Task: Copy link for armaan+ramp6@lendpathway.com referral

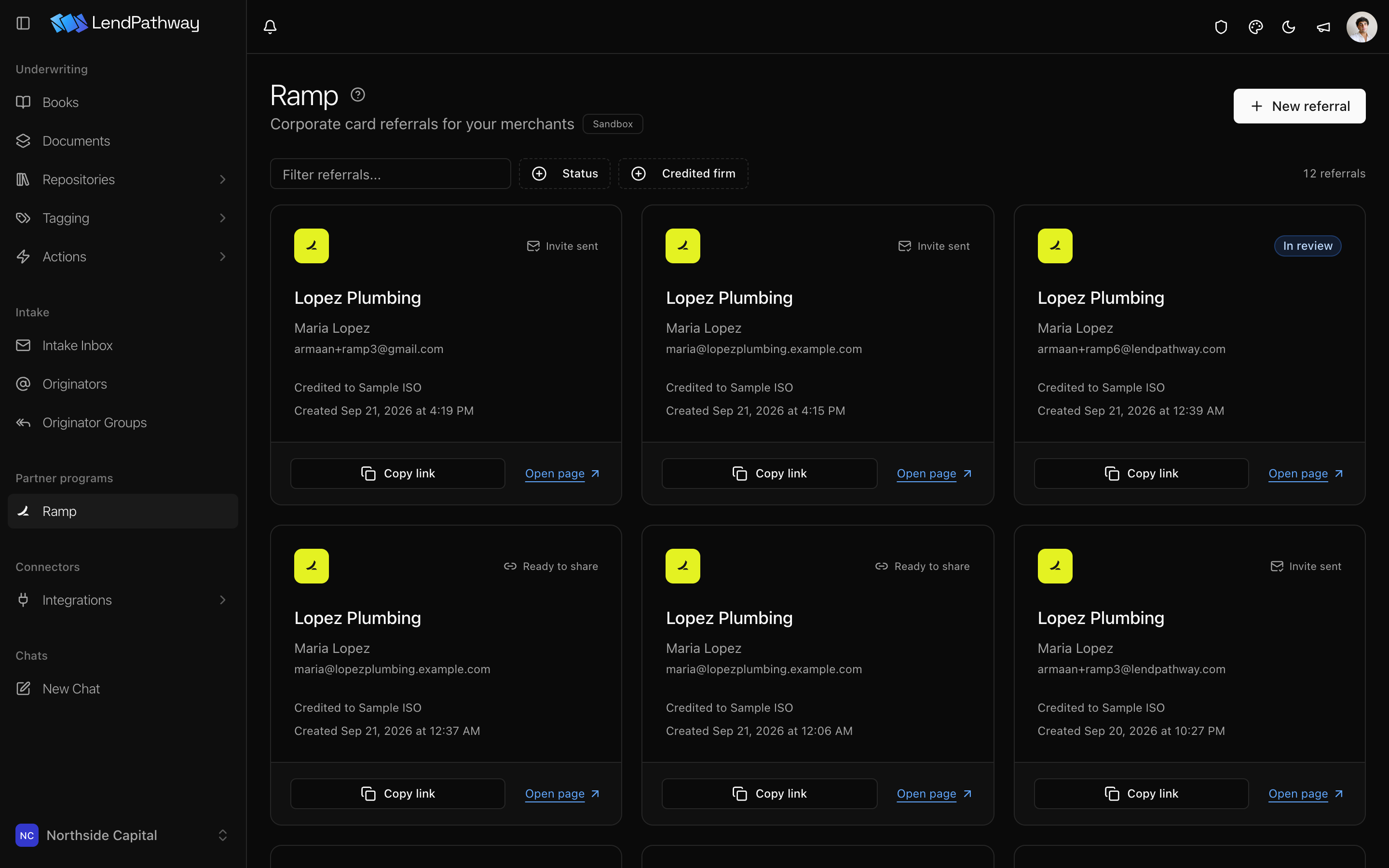Action: [1141, 474]
